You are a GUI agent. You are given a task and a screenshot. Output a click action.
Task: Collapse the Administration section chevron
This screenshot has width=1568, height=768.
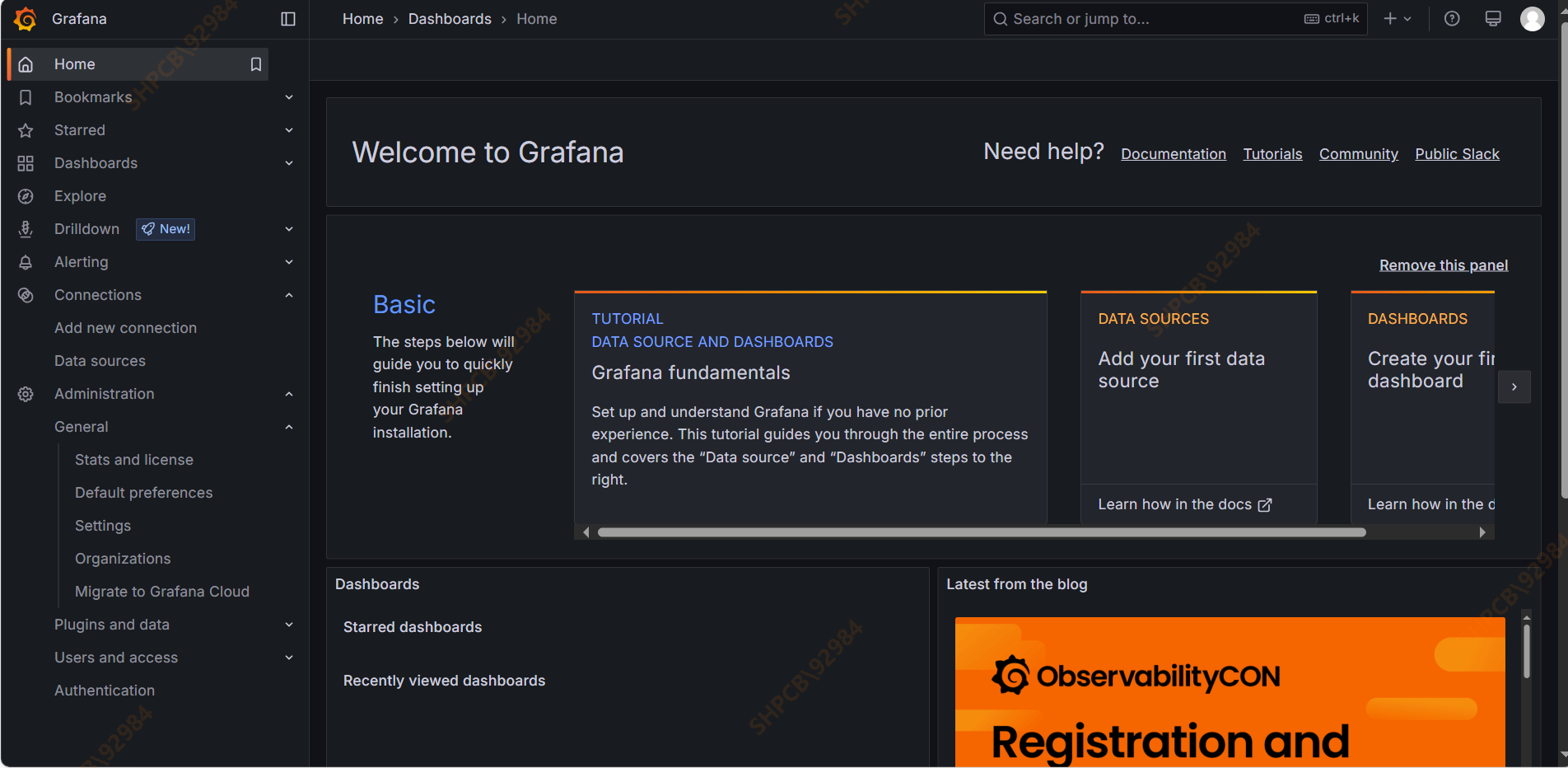[x=289, y=394]
